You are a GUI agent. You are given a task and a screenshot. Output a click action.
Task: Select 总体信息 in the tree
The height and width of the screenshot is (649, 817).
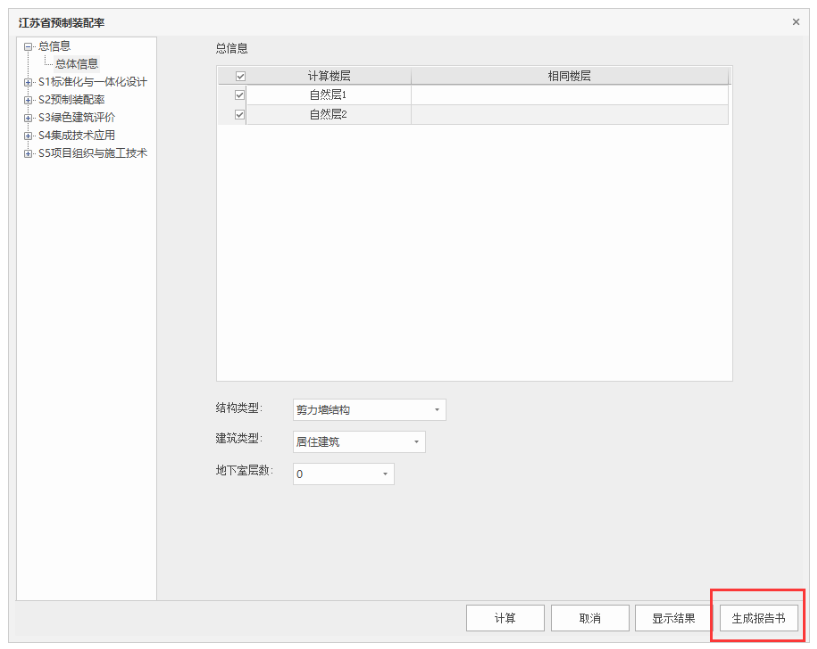[x=77, y=64]
